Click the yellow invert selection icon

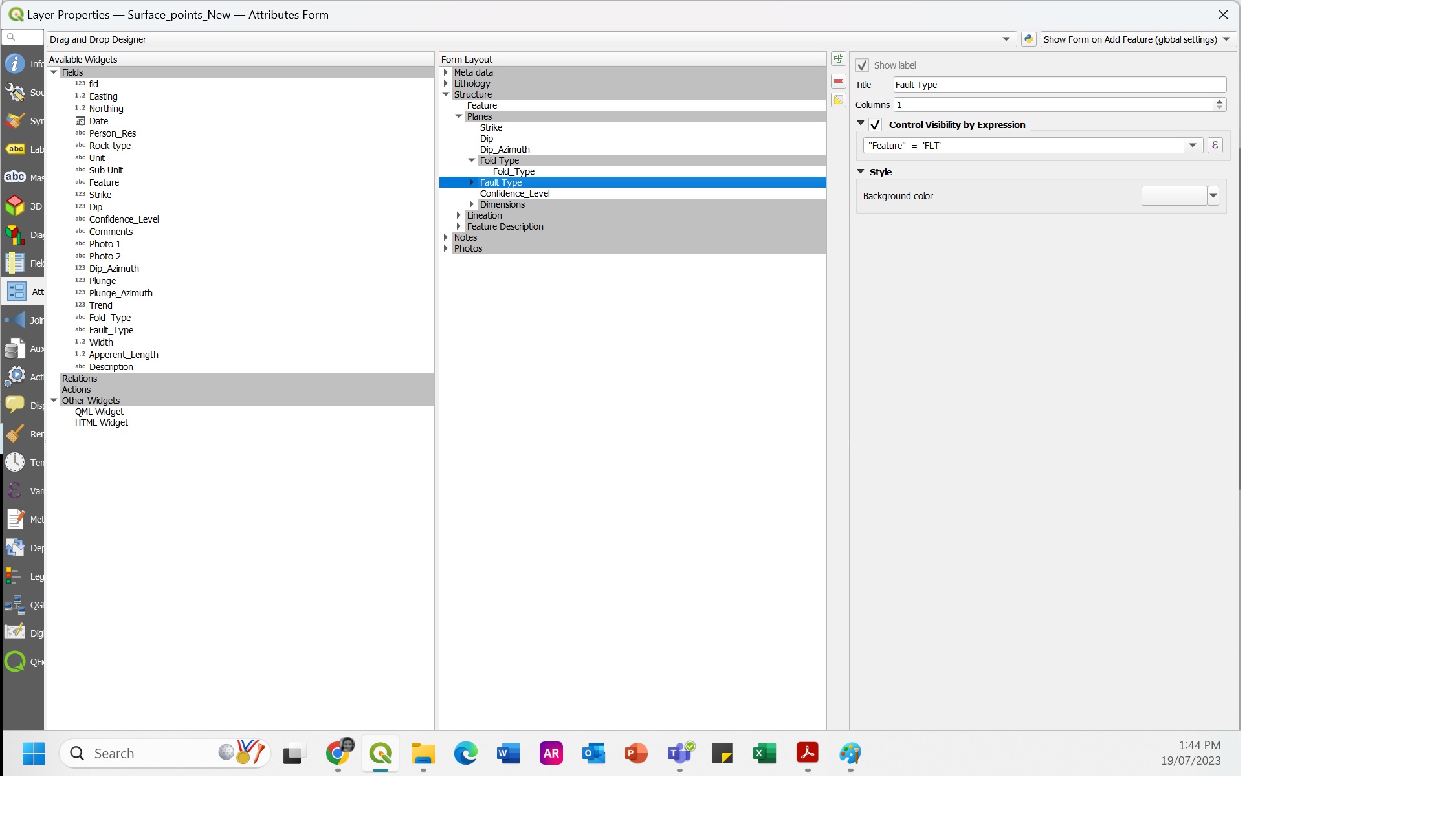(838, 100)
